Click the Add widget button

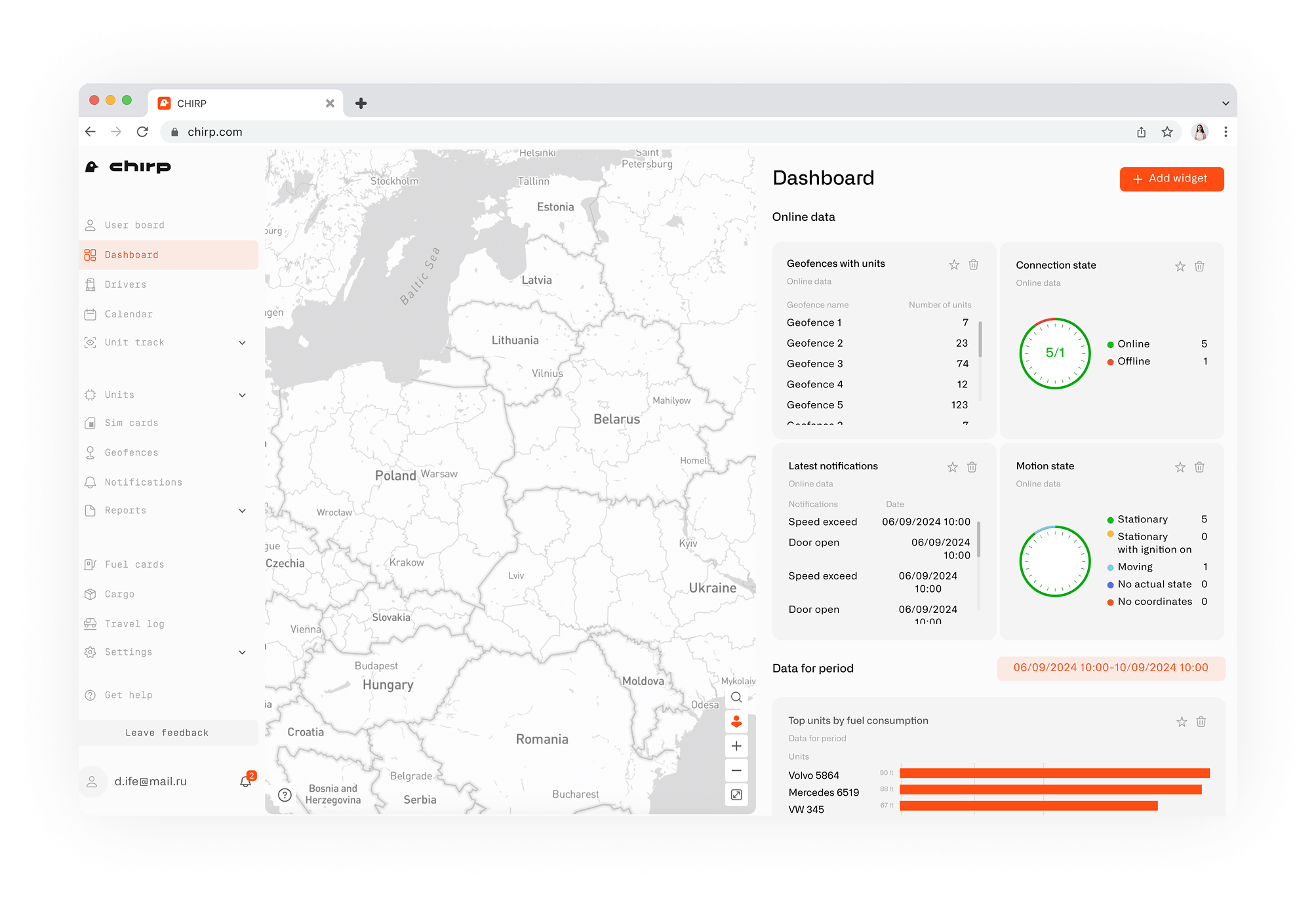tap(1172, 179)
